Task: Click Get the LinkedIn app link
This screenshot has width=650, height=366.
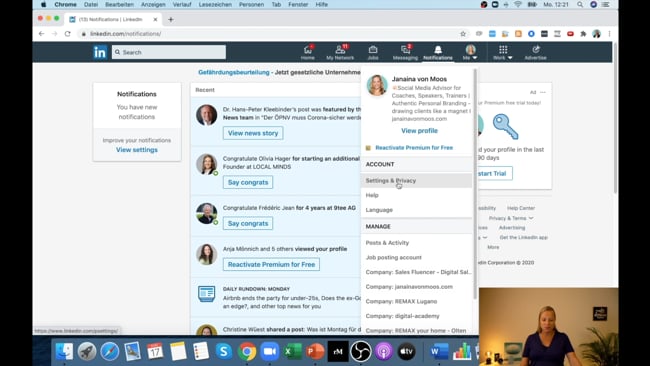Action: pyautogui.click(x=524, y=238)
